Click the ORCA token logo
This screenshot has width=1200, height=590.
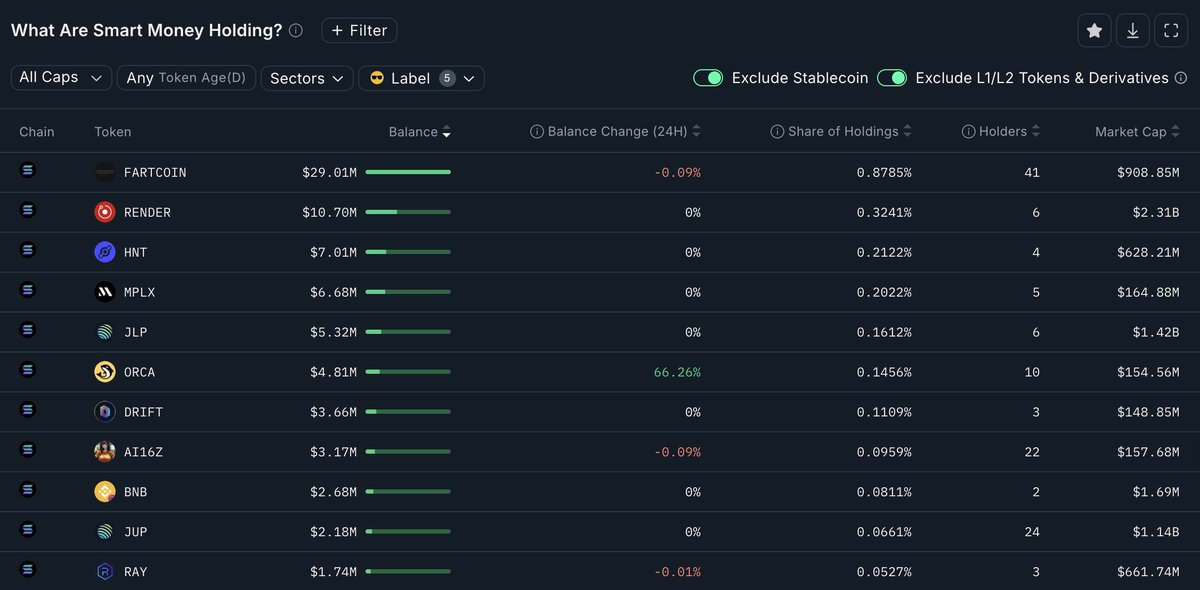[x=105, y=372]
